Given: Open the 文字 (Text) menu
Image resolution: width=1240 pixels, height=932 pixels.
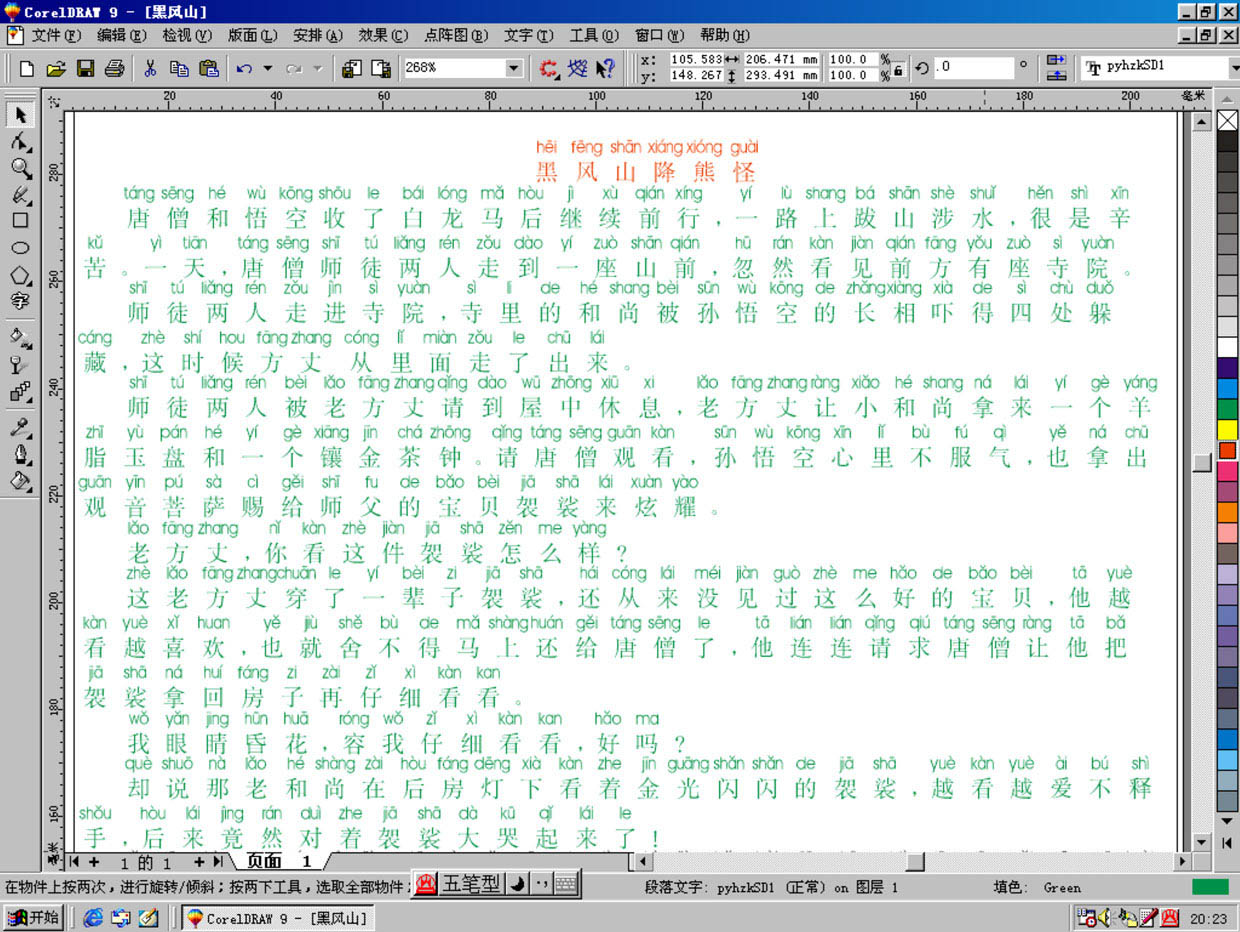Looking at the screenshot, I should (x=528, y=35).
